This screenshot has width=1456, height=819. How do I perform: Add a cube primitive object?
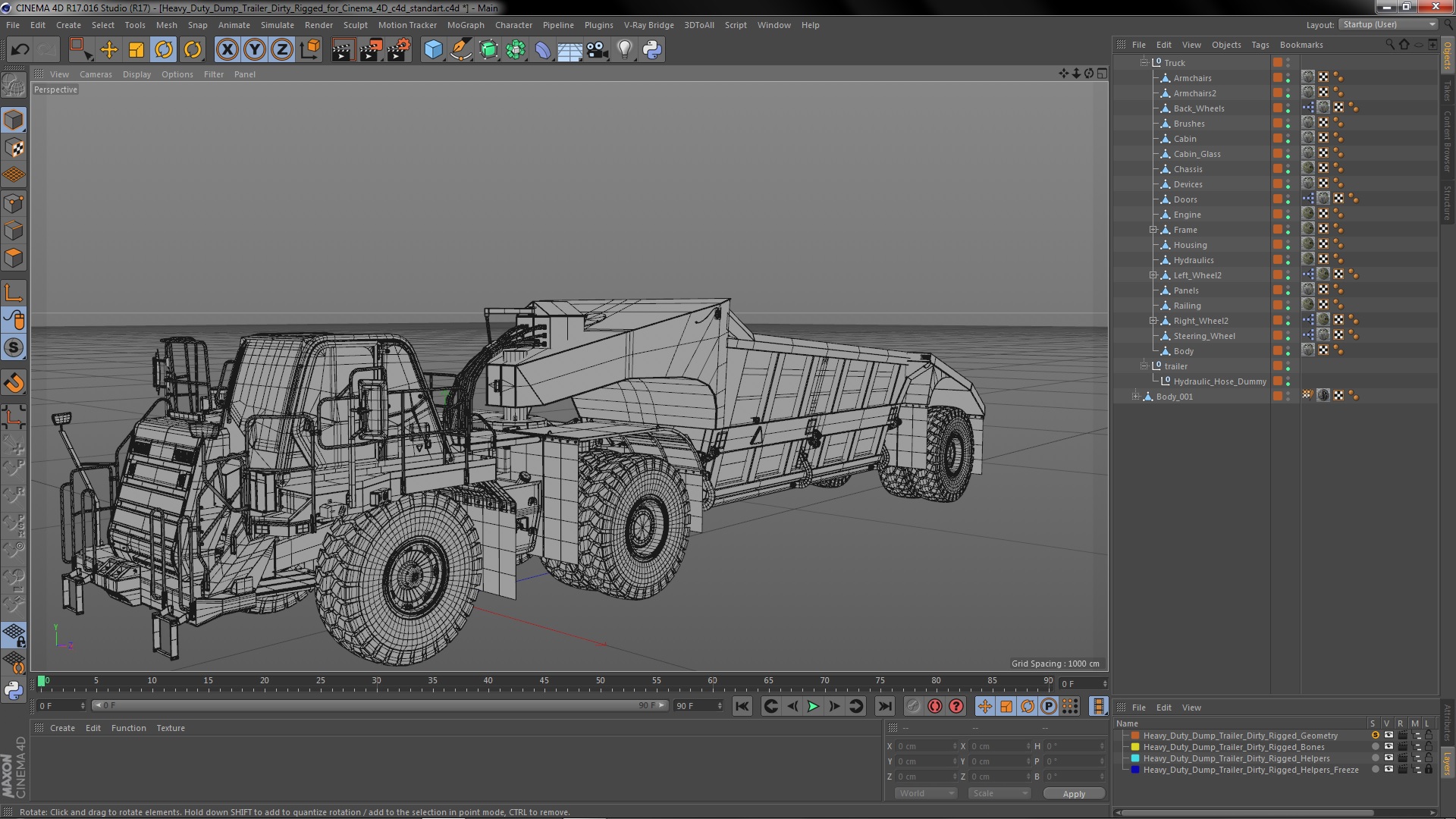[x=433, y=50]
